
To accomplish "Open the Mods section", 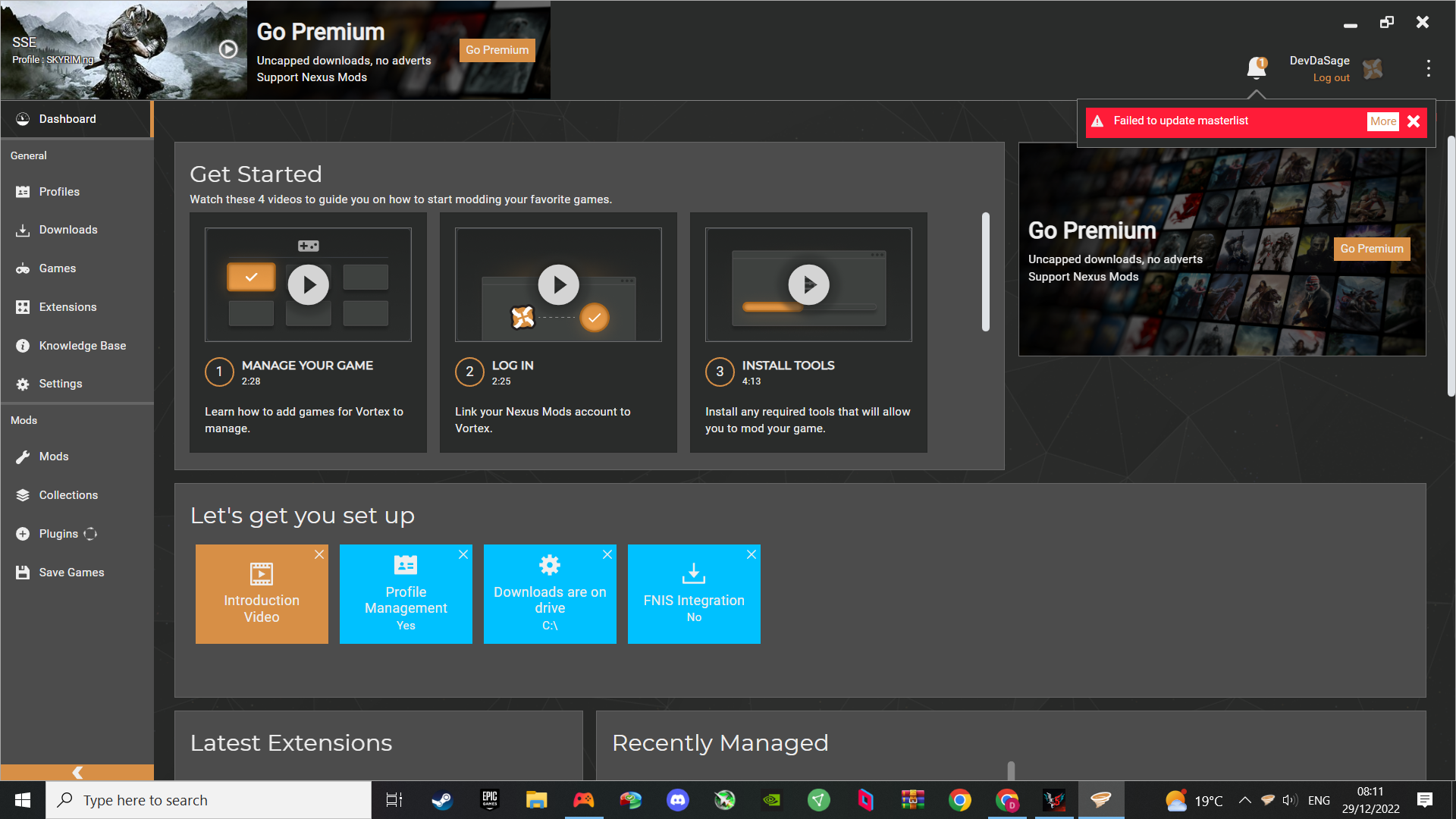I will 53,456.
